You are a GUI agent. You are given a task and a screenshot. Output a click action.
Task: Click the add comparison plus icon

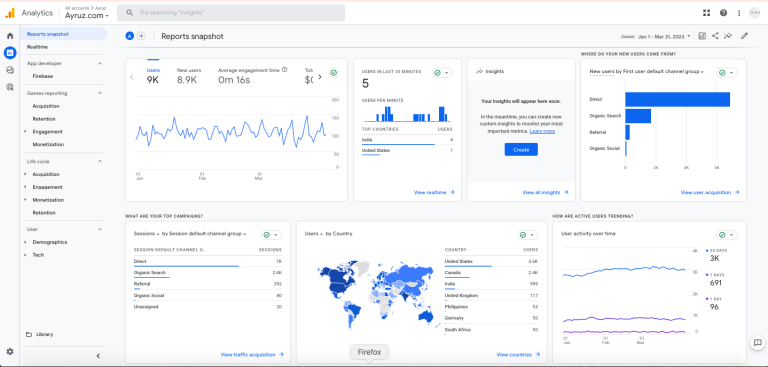(x=141, y=36)
